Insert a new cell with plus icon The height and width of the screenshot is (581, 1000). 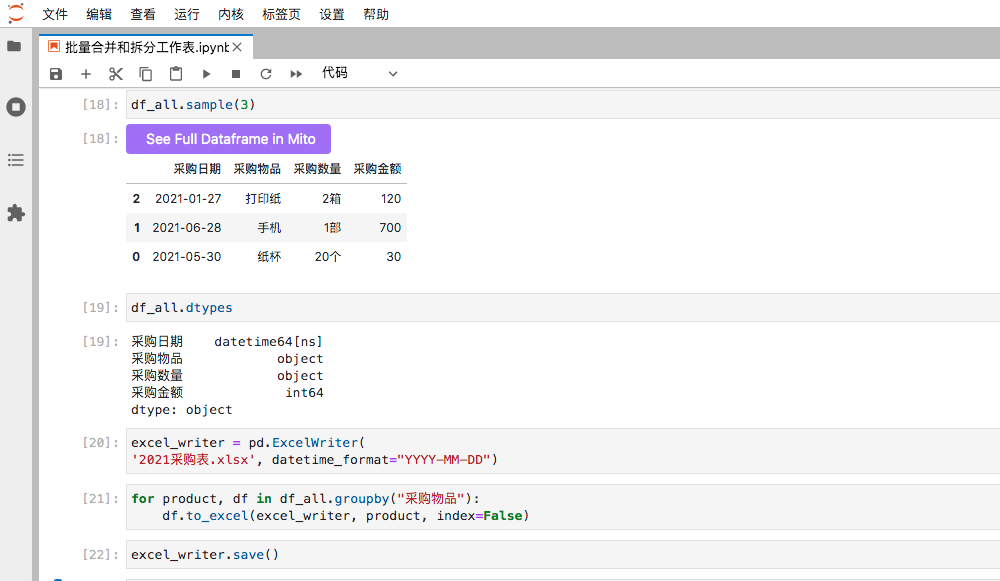(86, 74)
